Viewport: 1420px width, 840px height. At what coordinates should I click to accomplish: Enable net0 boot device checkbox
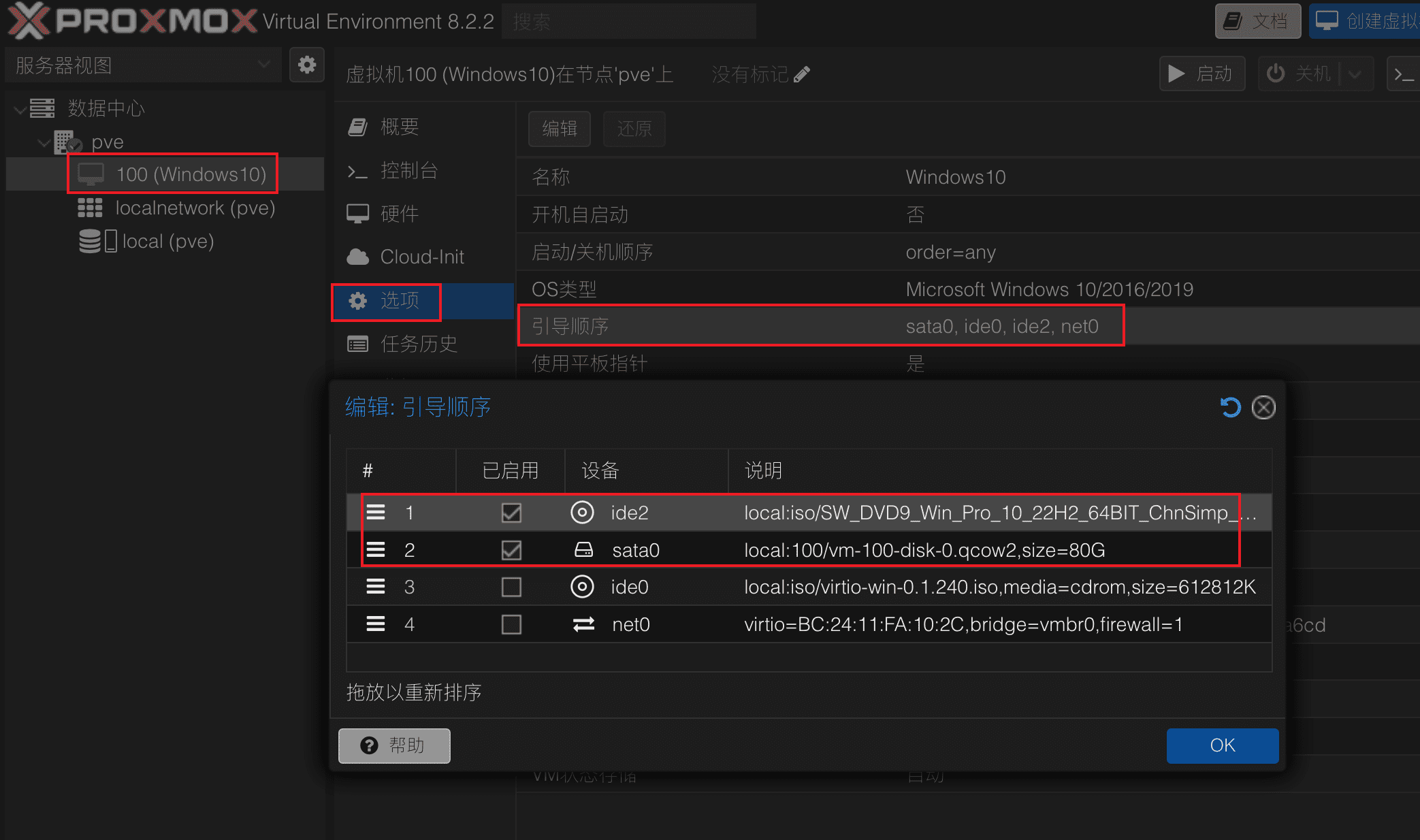(511, 624)
